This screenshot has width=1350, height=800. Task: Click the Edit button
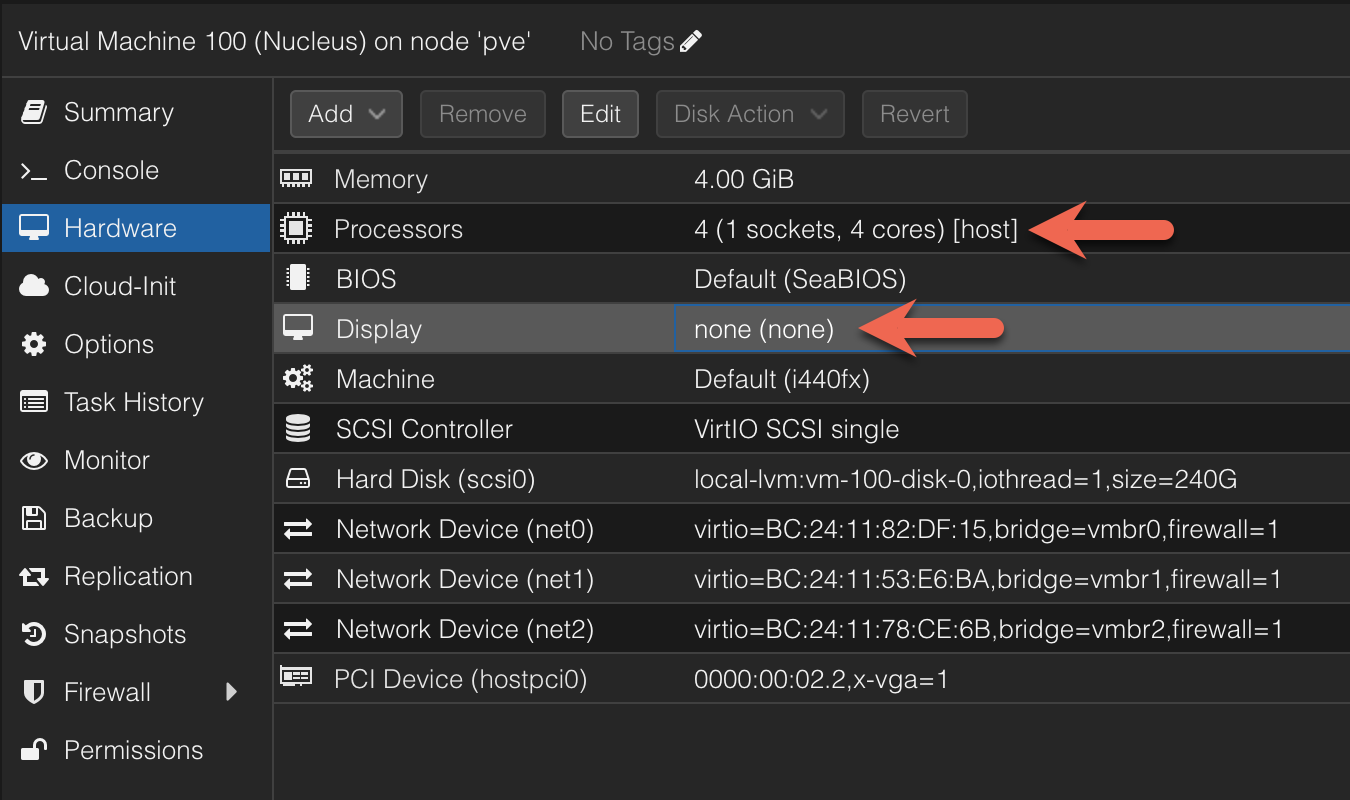click(600, 114)
